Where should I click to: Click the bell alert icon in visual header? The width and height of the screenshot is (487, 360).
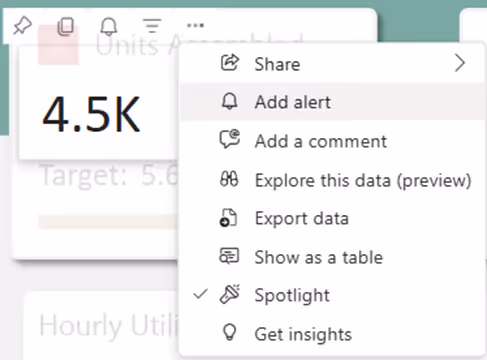click(x=109, y=27)
